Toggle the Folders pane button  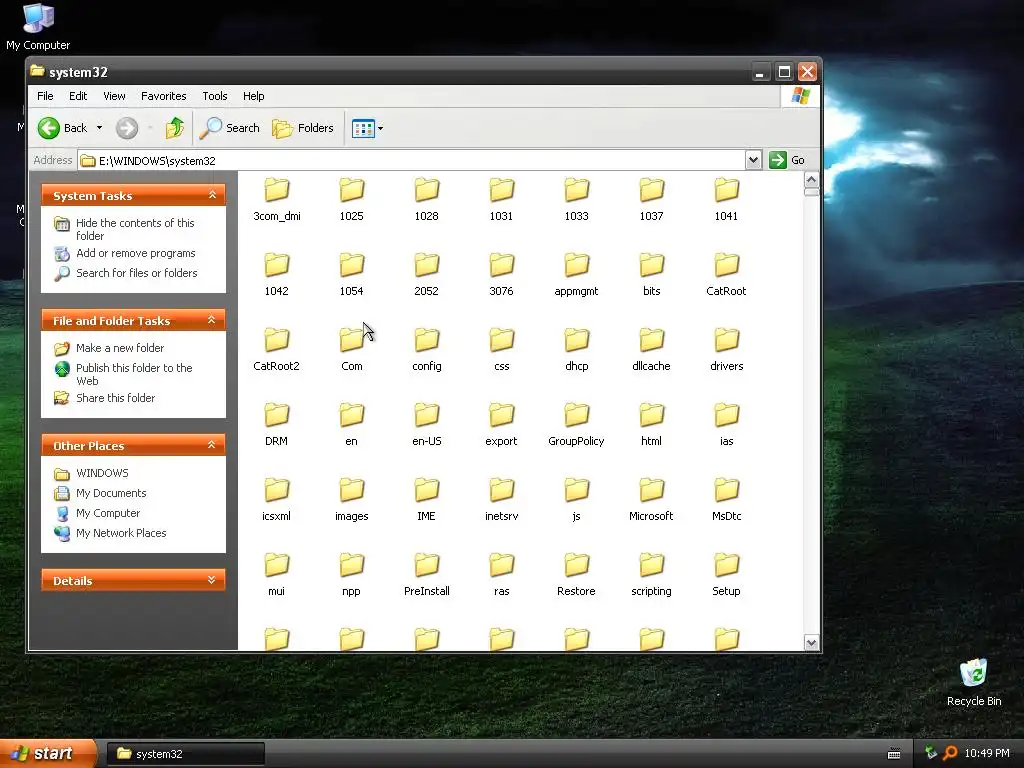303,128
